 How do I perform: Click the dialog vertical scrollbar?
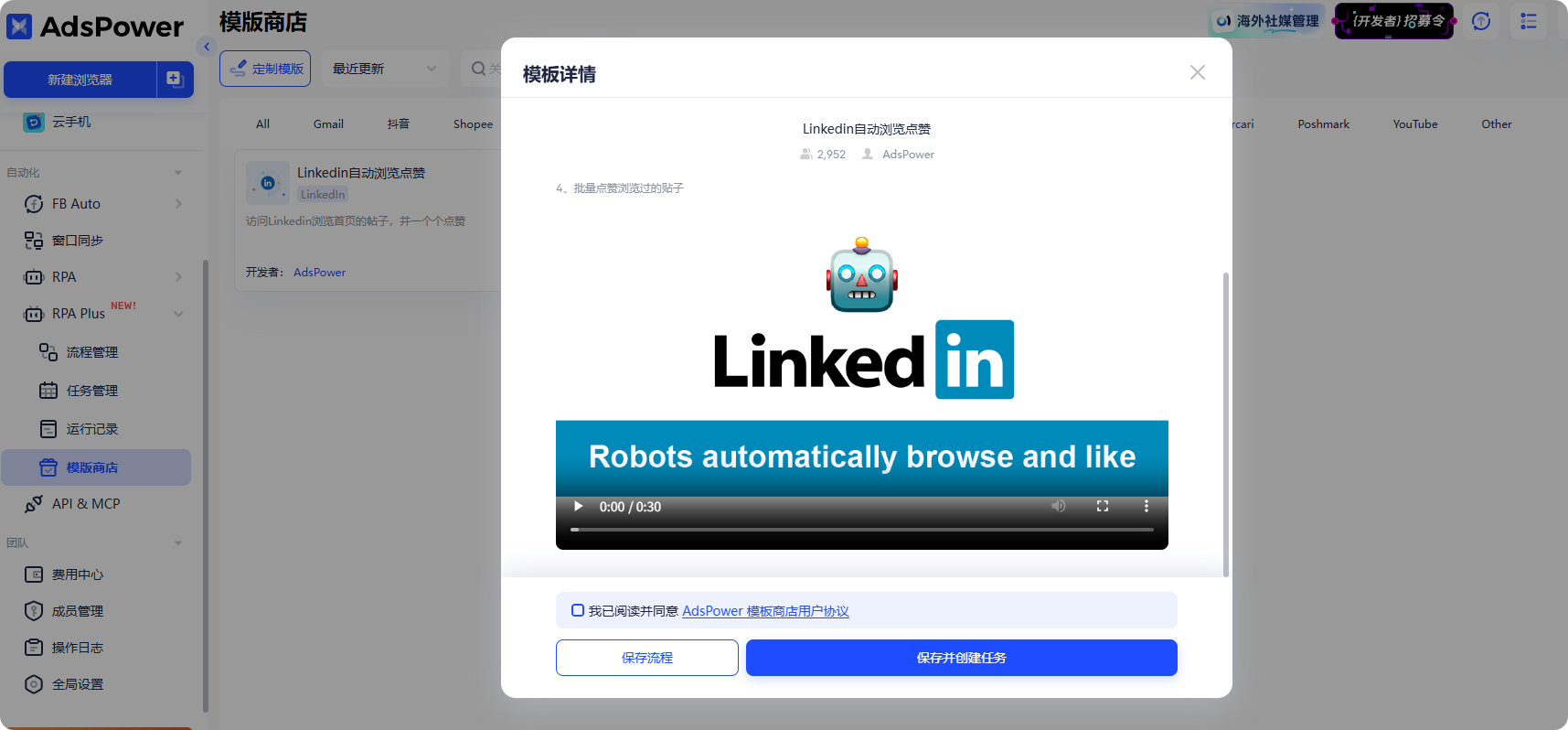[1225, 424]
